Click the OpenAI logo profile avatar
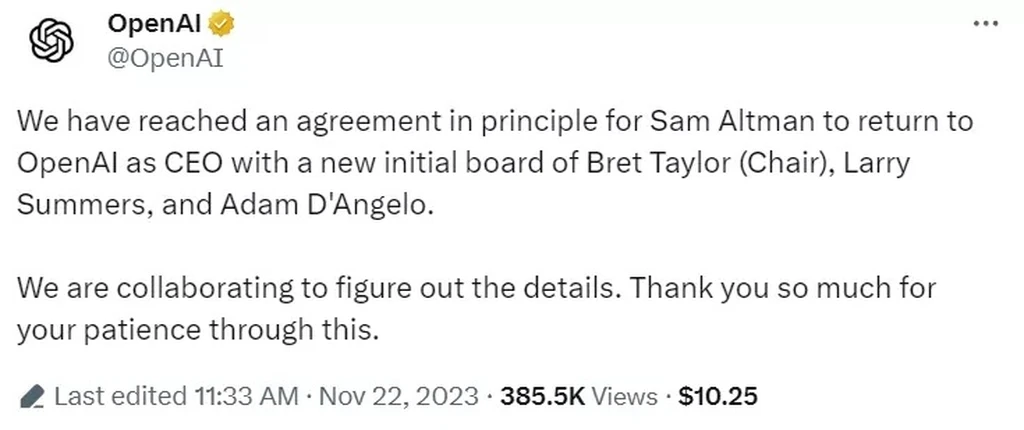 [x=52, y=41]
